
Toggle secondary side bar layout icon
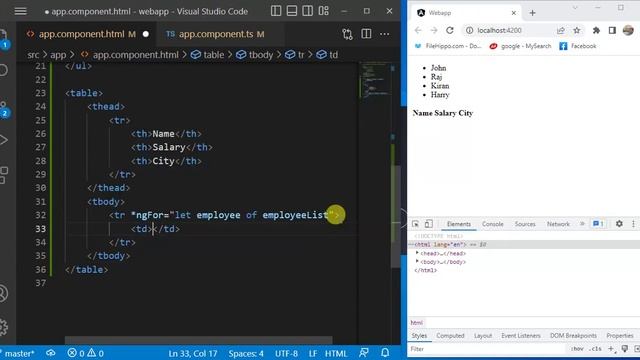click(308, 11)
